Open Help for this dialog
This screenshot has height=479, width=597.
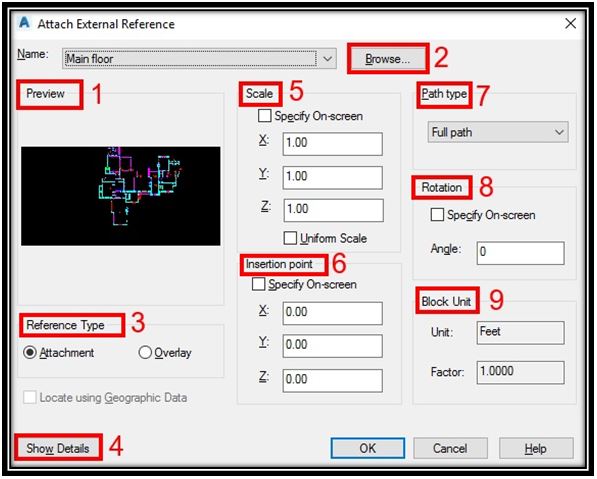click(x=536, y=448)
